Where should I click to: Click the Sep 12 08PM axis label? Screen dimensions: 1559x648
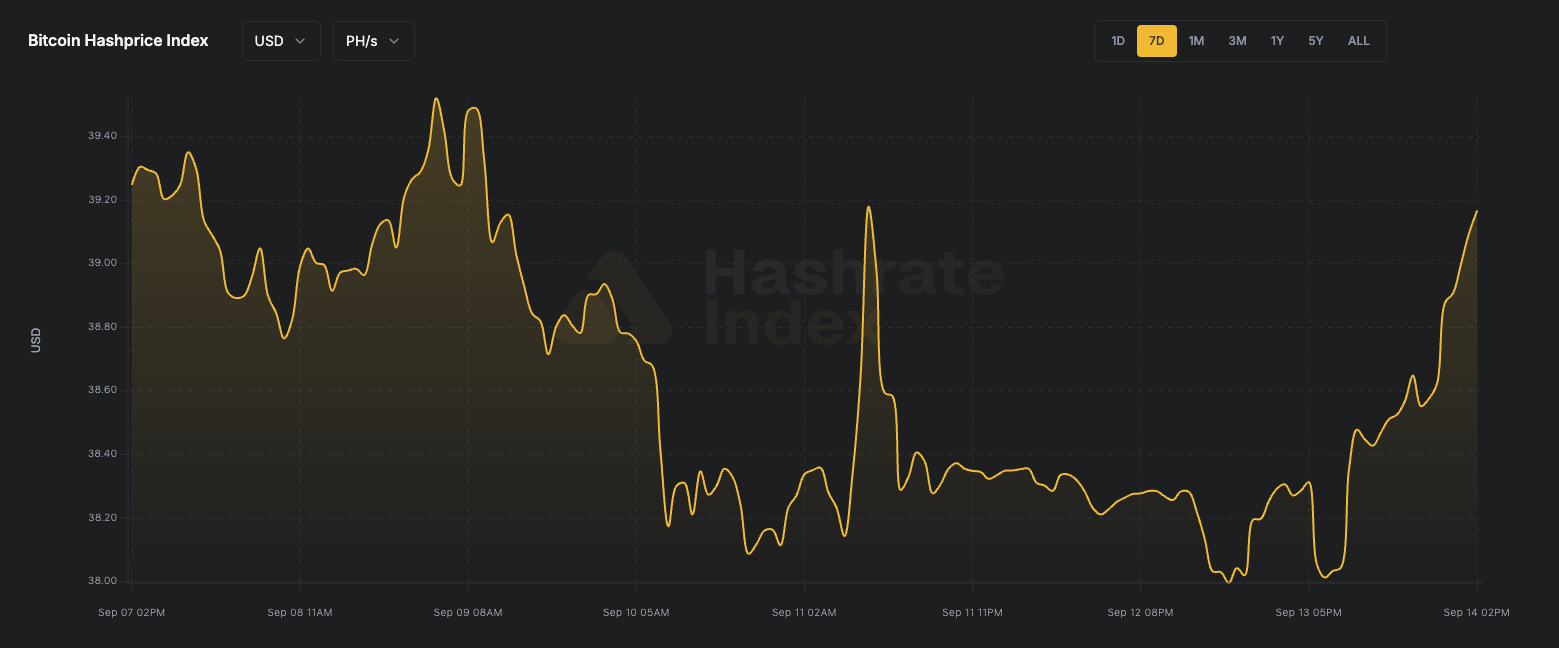tap(1140, 612)
